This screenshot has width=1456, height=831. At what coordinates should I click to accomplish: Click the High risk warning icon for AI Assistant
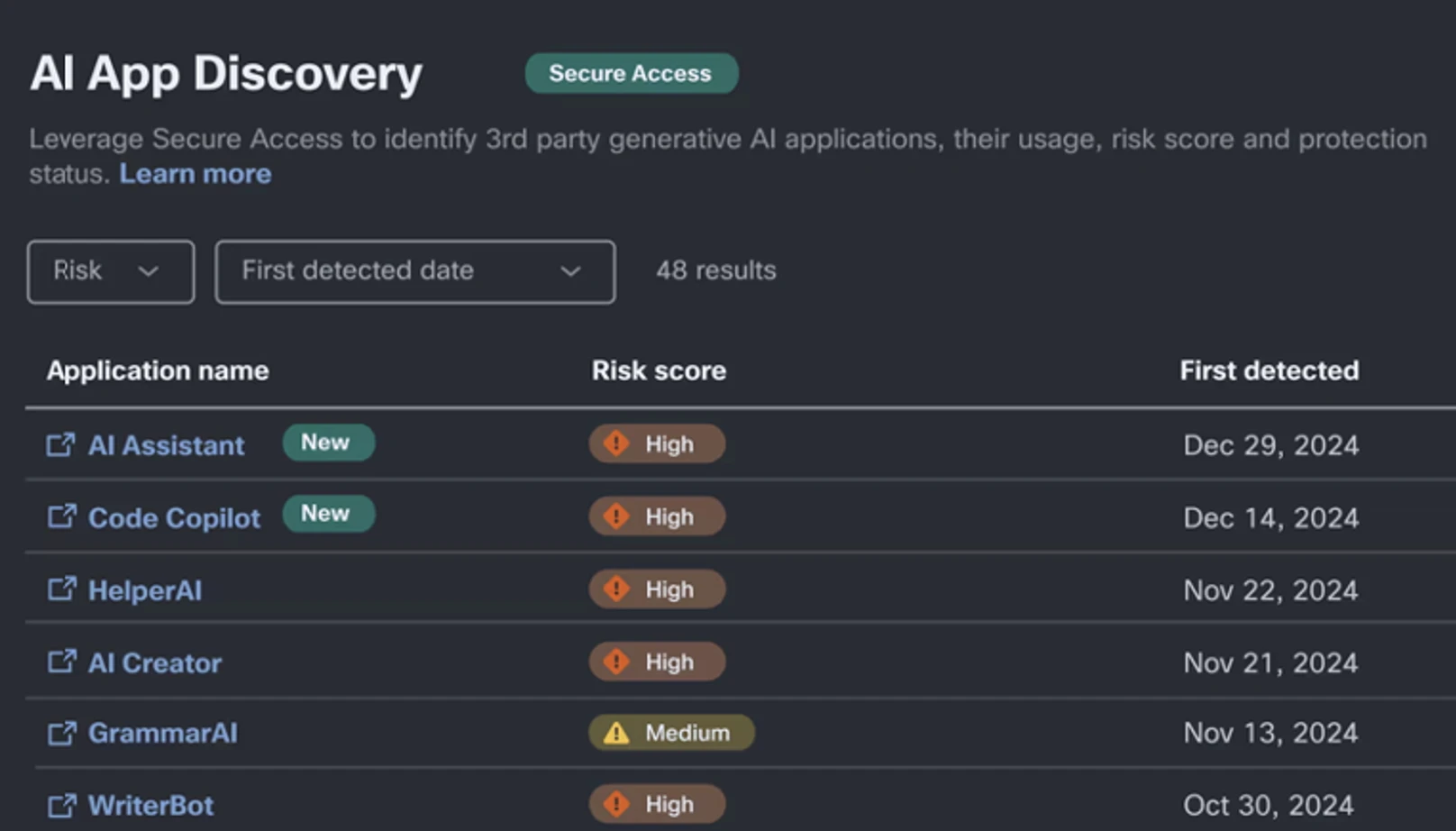click(x=616, y=443)
